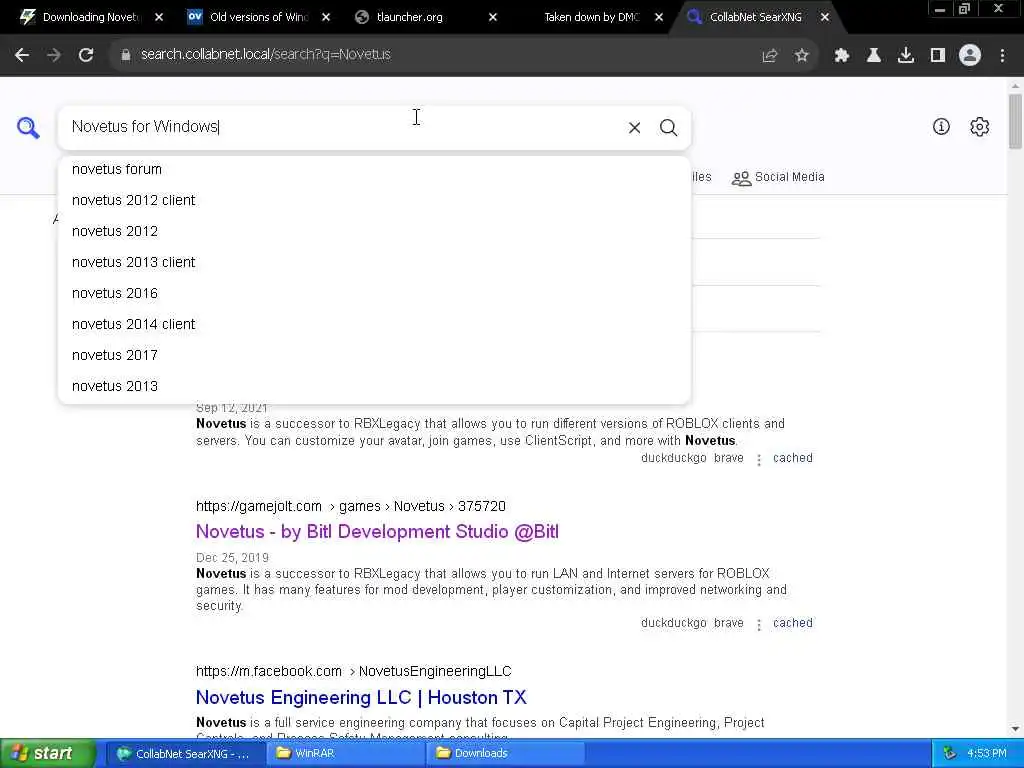Viewport: 1024px width, 768px height.
Task: Open 'Novetus - by Bitl Development Studio' result
Action: click(x=377, y=532)
